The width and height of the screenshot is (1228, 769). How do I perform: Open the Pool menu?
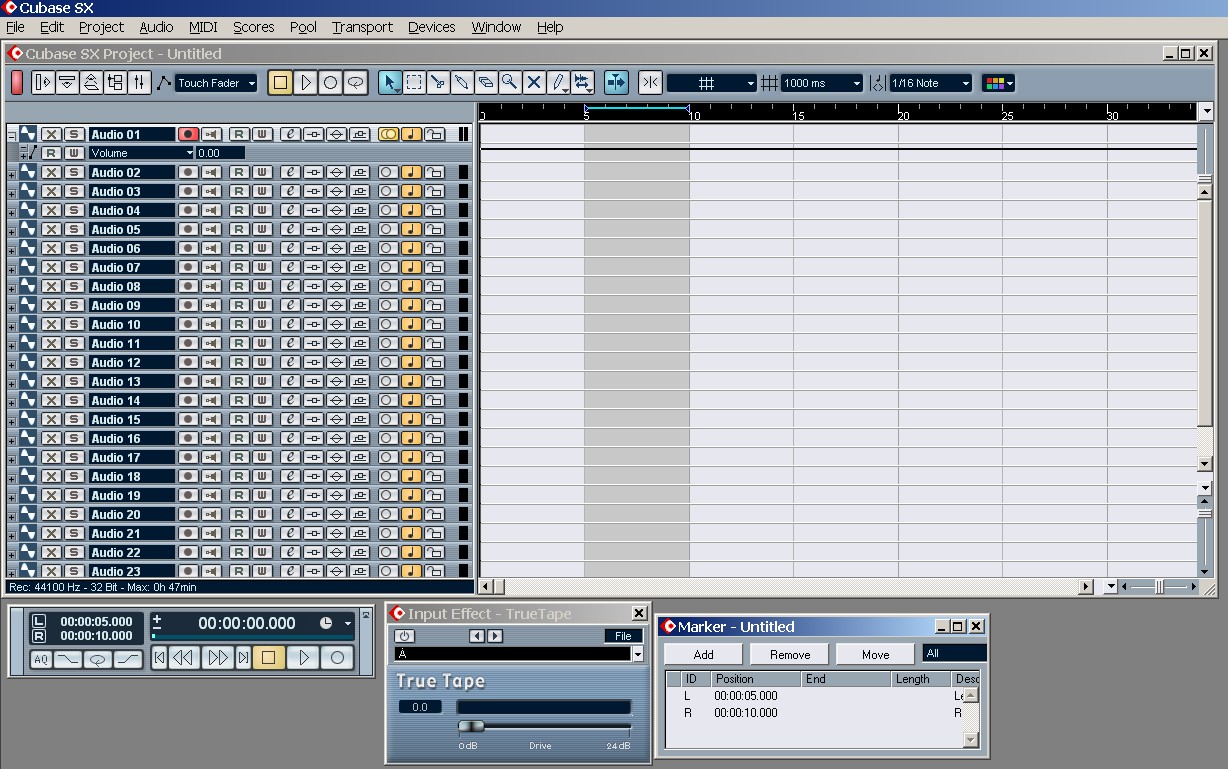click(303, 27)
